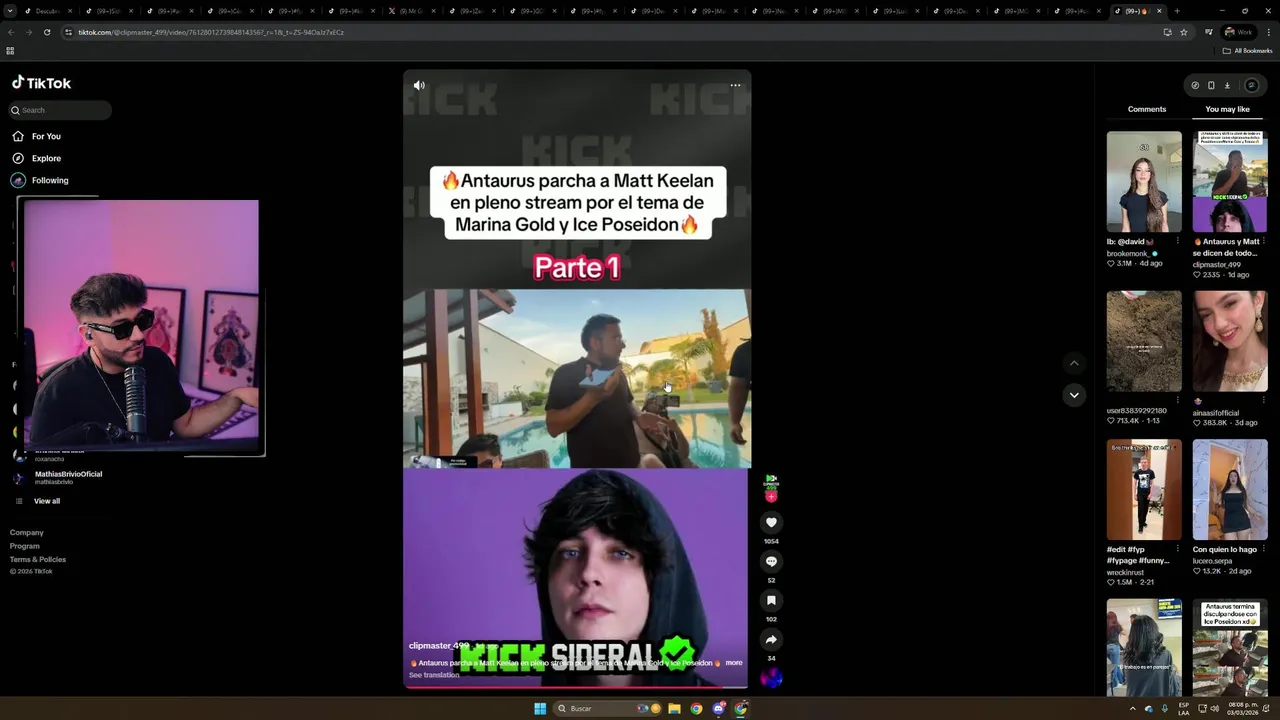Open Discord from the taskbar
Image resolution: width=1280 pixels, height=720 pixels.
(x=719, y=709)
